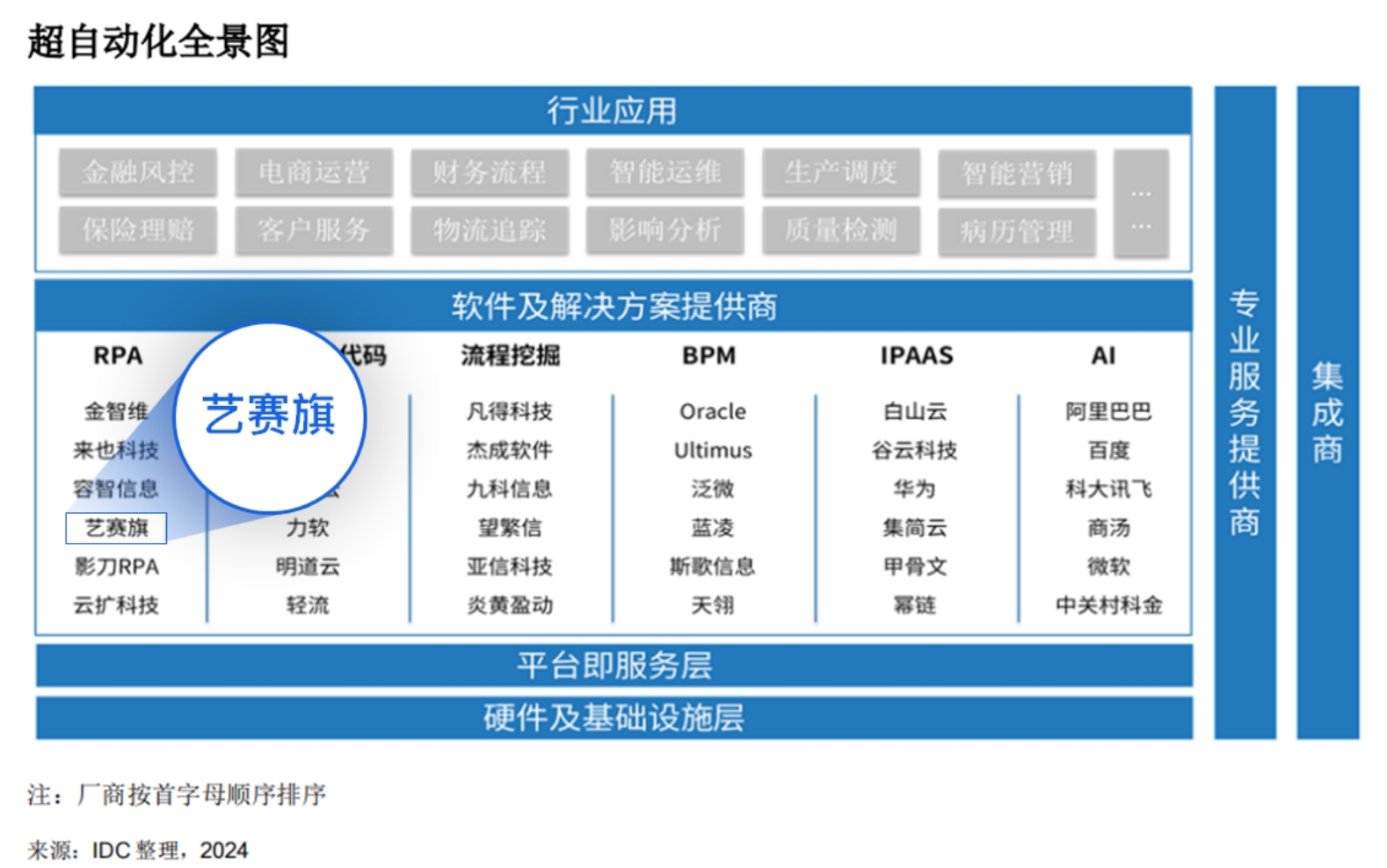Image resolution: width=1387 pixels, height=868 pixels.
Task: Select 中关村科金 vendor name
Action: pos(1108,605)
